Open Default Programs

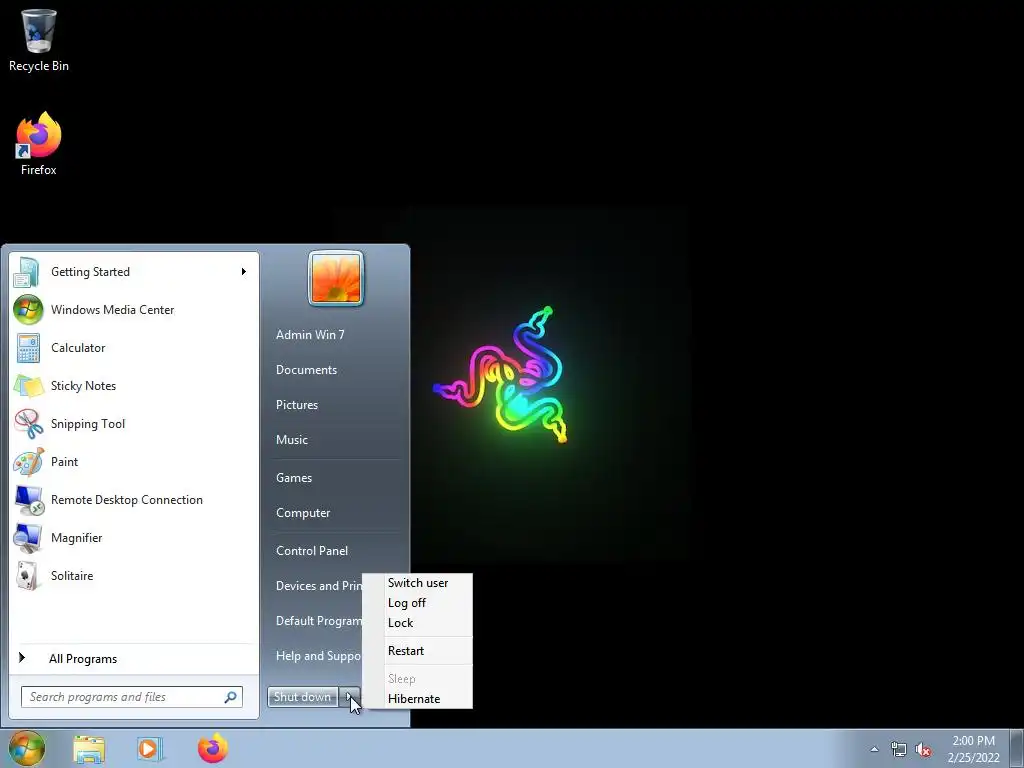pyautogui.click(x=319, y=621)
